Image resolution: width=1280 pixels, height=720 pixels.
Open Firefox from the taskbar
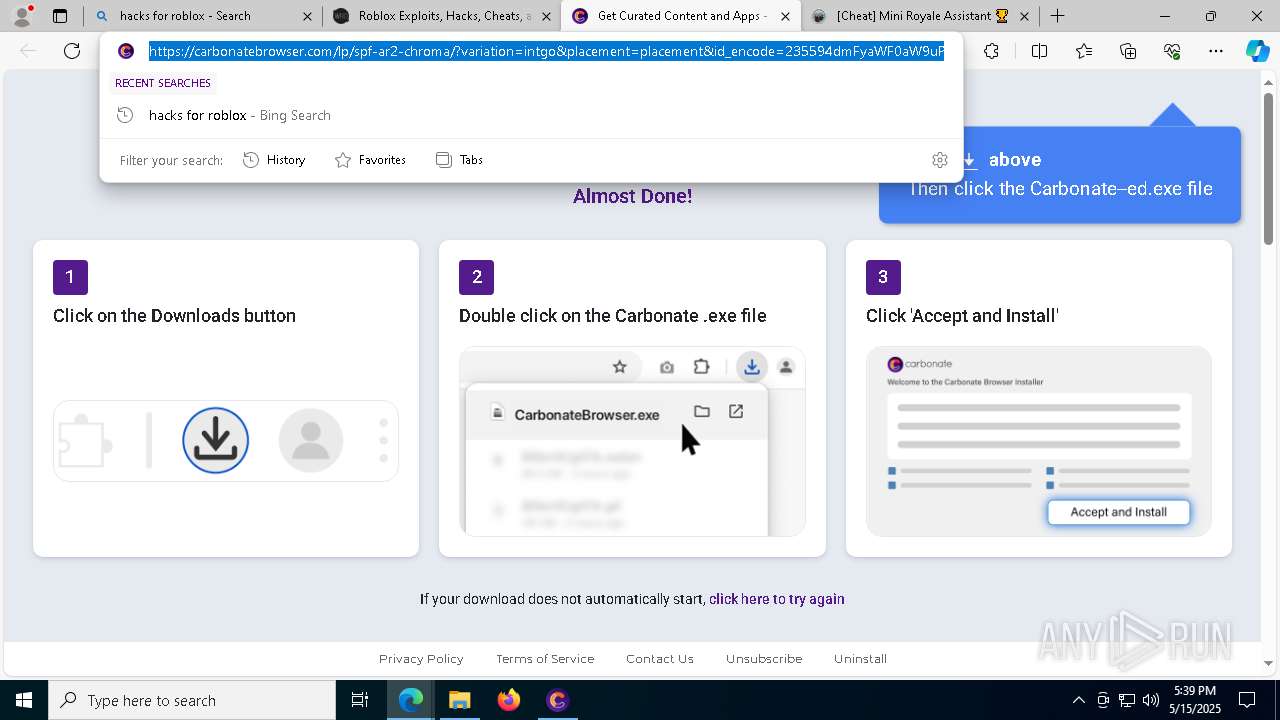point(509,700)
